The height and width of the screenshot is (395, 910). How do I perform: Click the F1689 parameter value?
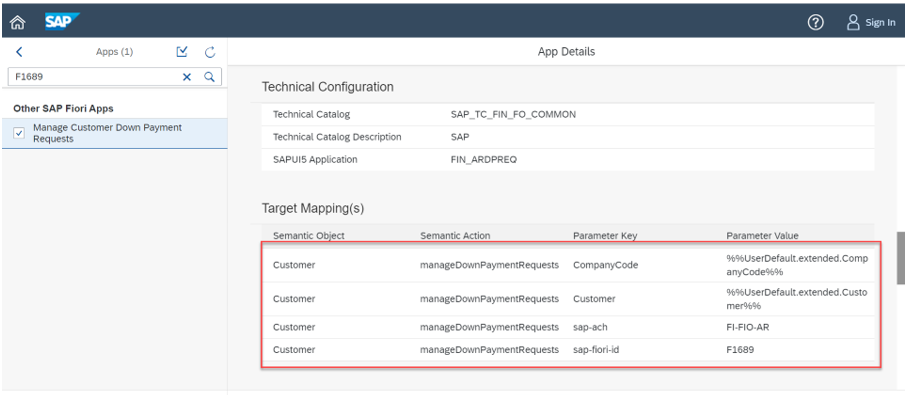coord(740,350)
